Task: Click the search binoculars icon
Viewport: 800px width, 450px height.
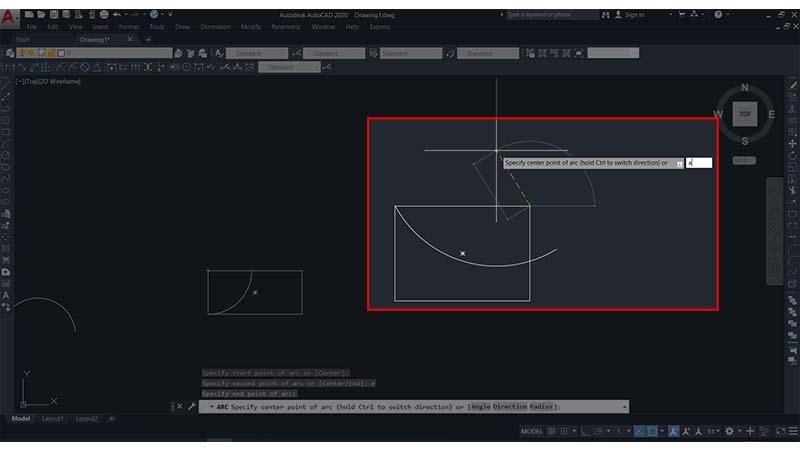Action: tap(606, 15)
